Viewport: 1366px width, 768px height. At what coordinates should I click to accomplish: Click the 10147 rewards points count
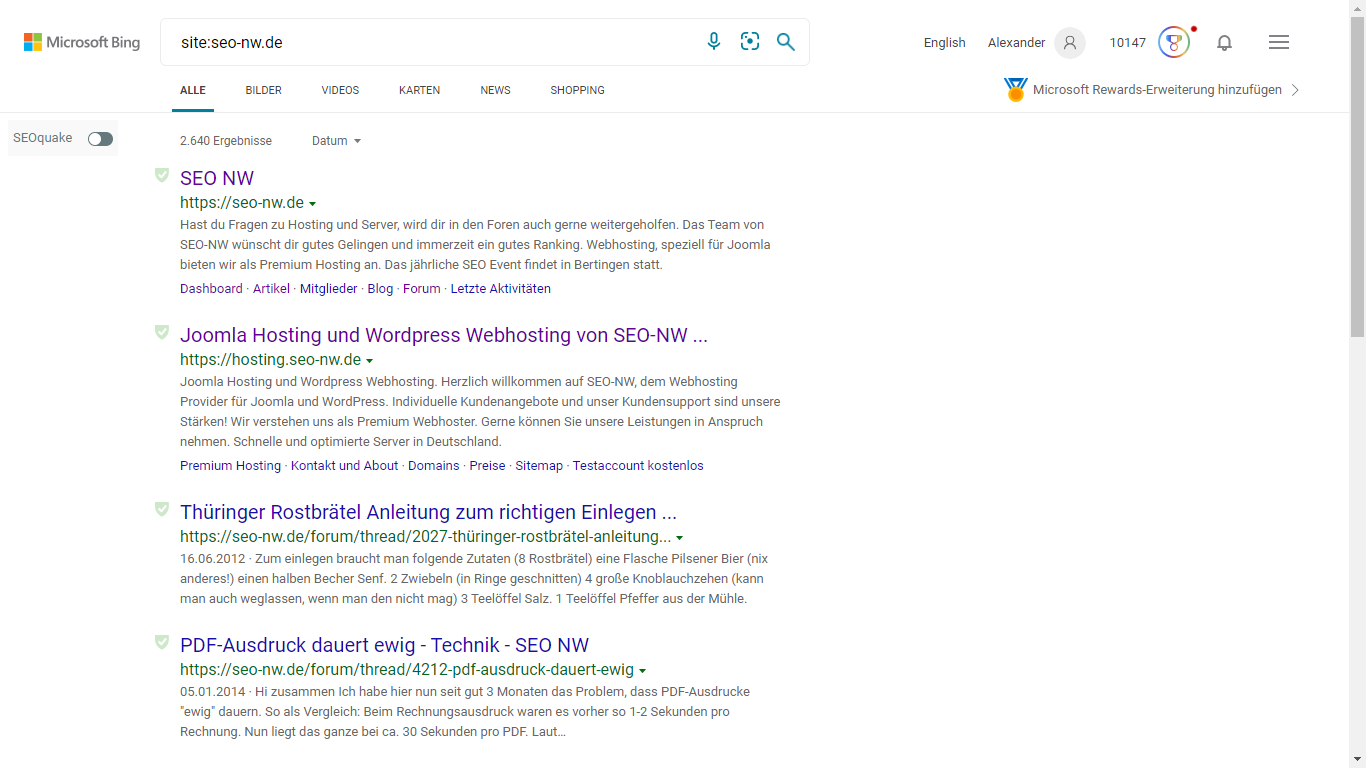1127,42
